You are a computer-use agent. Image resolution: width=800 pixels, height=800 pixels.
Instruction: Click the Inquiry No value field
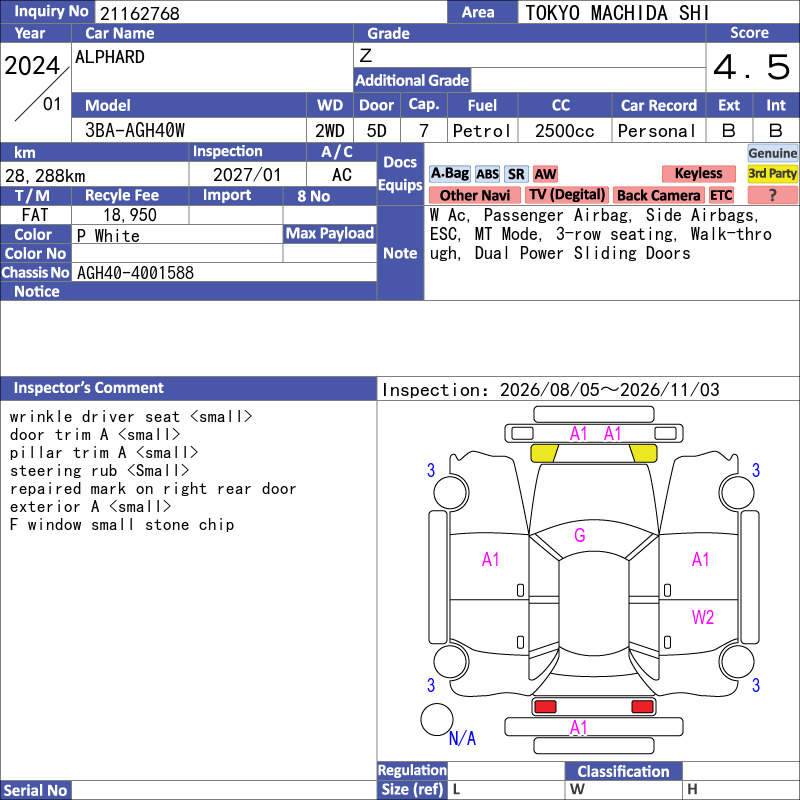click(270, 12)
